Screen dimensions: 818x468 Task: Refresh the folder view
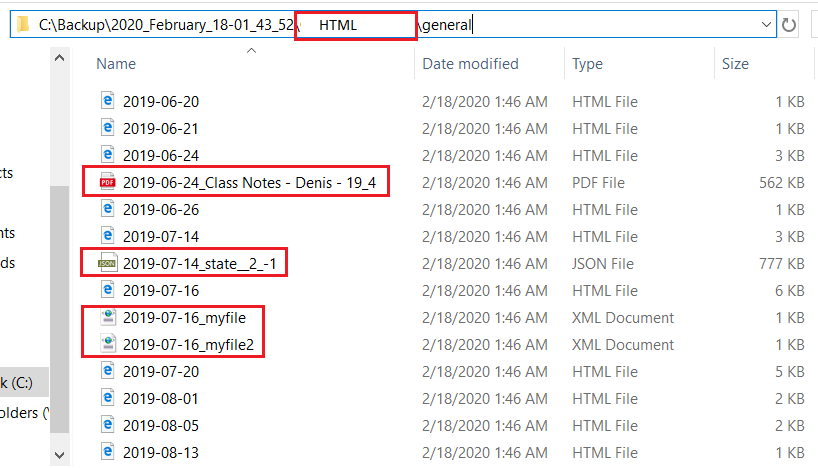[x=789, y=25]
